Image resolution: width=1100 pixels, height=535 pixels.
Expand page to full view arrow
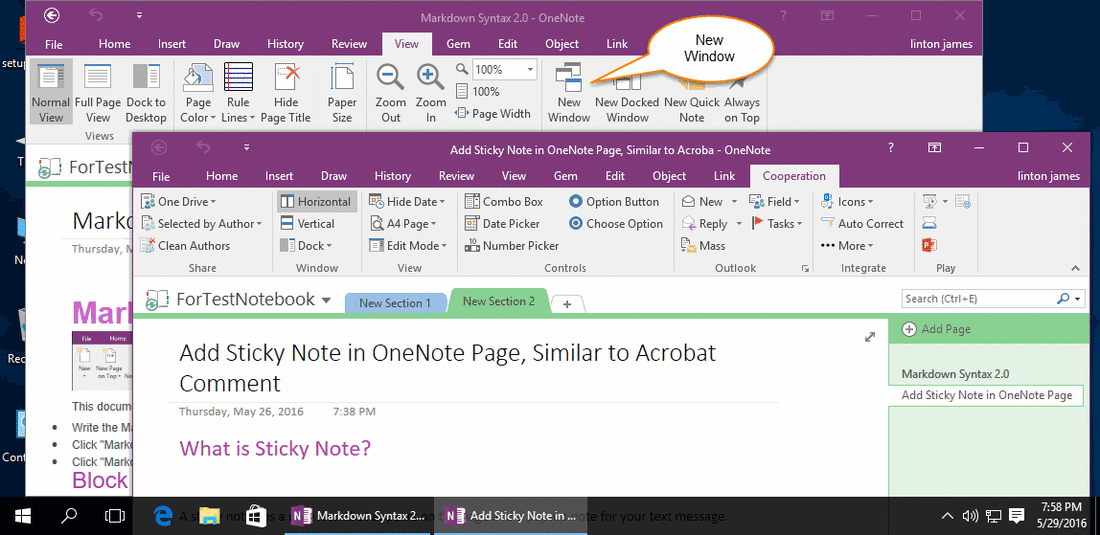tap(870, 337)
